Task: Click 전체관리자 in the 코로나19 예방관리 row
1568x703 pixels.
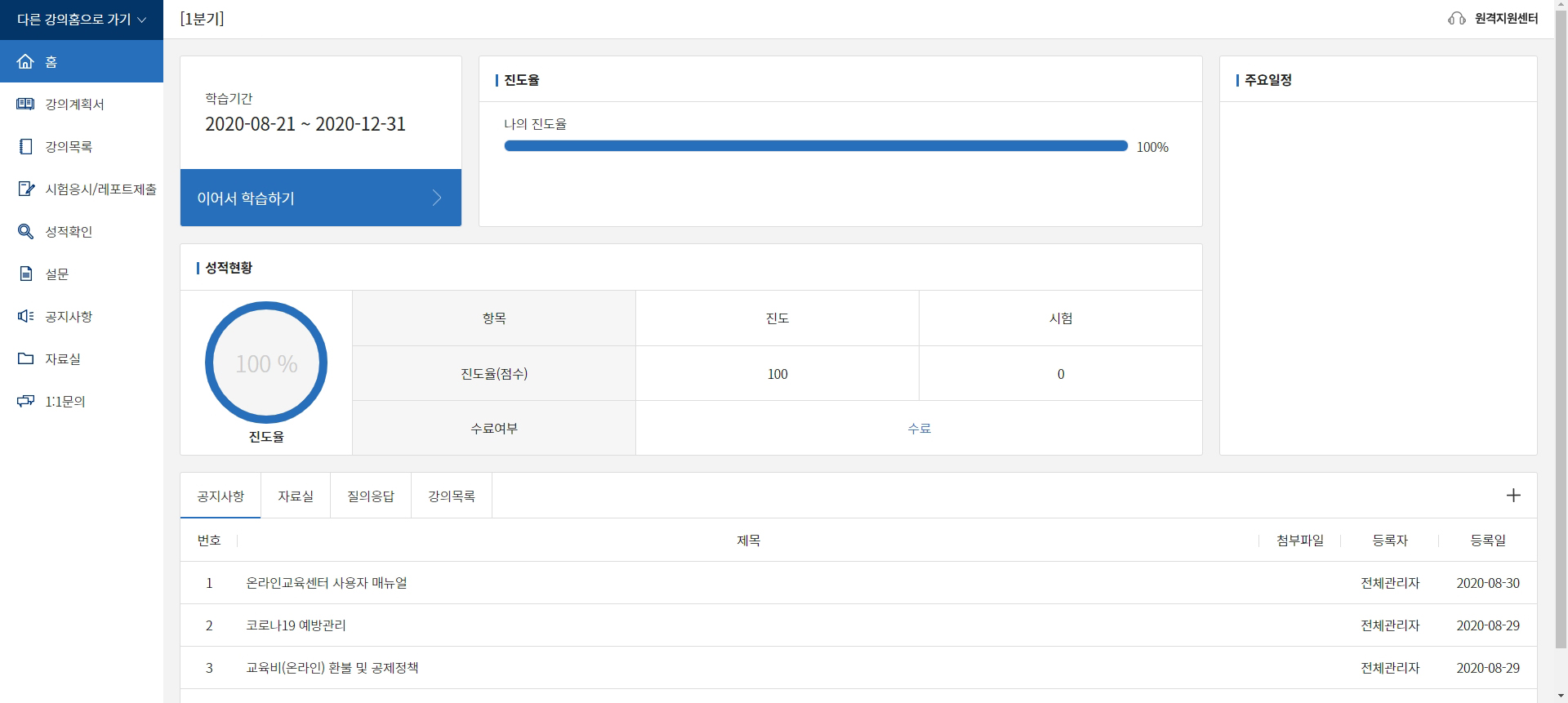Action: (x=1390, y=625)
